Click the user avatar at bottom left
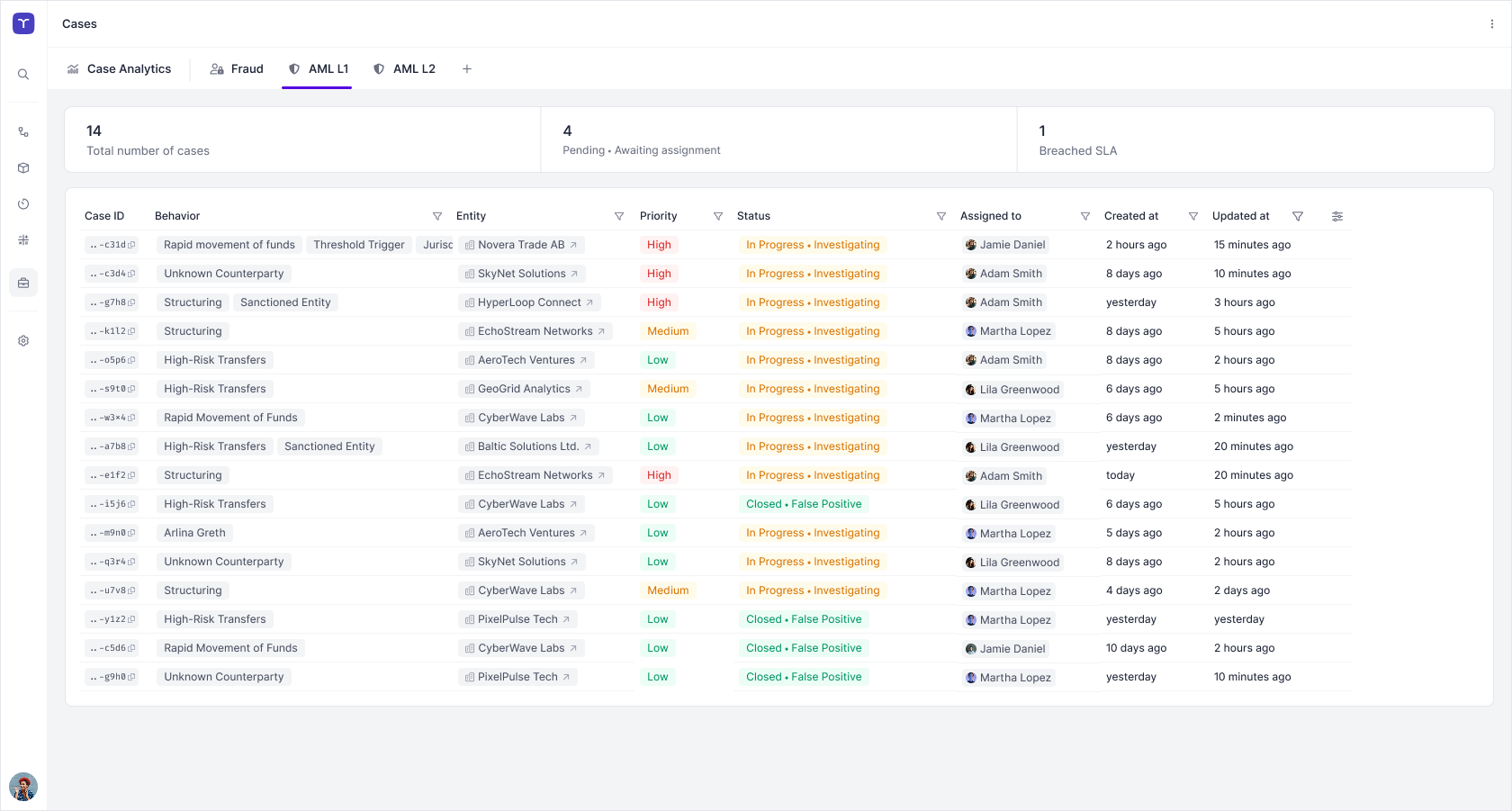 pyautogui.click(x=23, y=787)
